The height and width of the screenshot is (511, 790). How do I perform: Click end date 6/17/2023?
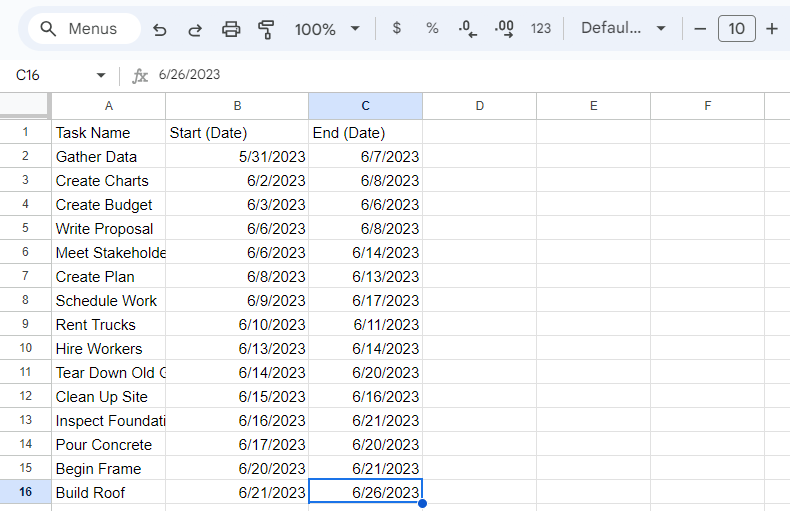click(365, 300)
